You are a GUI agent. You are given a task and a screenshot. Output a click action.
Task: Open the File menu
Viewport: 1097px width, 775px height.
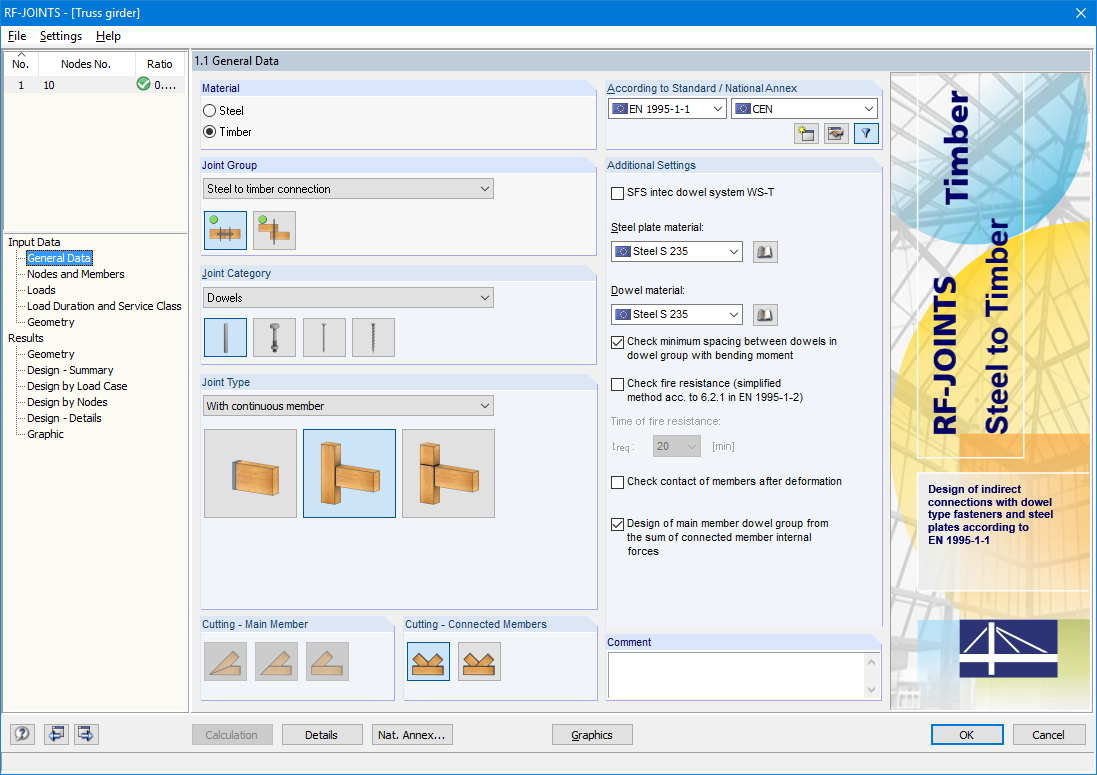coord(17,36)
